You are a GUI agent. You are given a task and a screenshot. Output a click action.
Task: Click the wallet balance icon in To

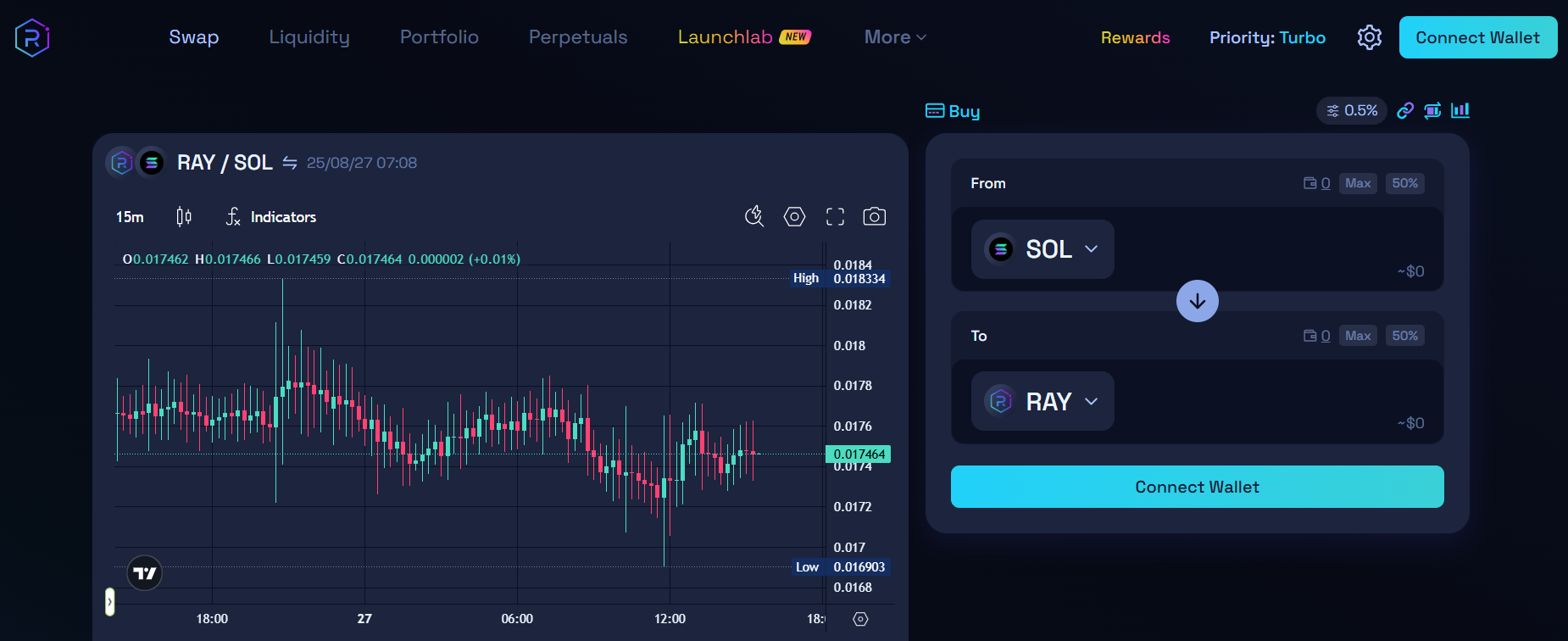point(1309,336)
